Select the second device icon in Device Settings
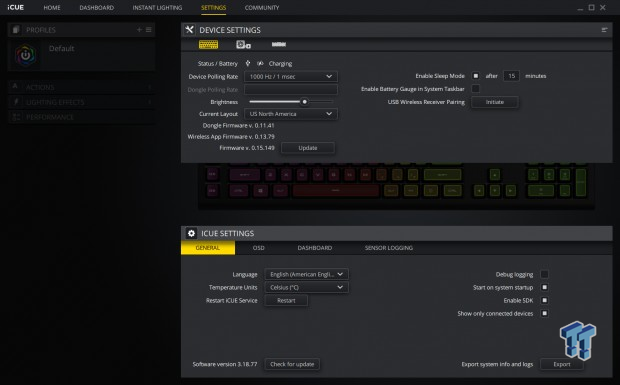Screen dimensions: 620x385 243,44
